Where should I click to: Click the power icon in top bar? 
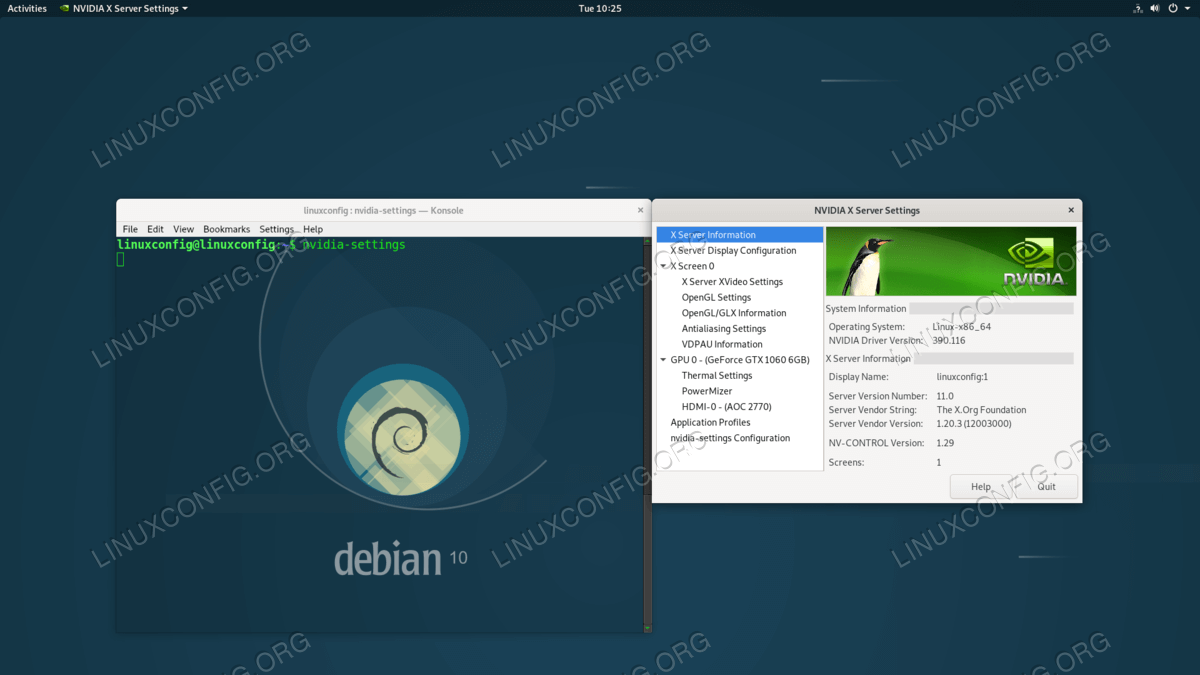(x=1173, y=8)
